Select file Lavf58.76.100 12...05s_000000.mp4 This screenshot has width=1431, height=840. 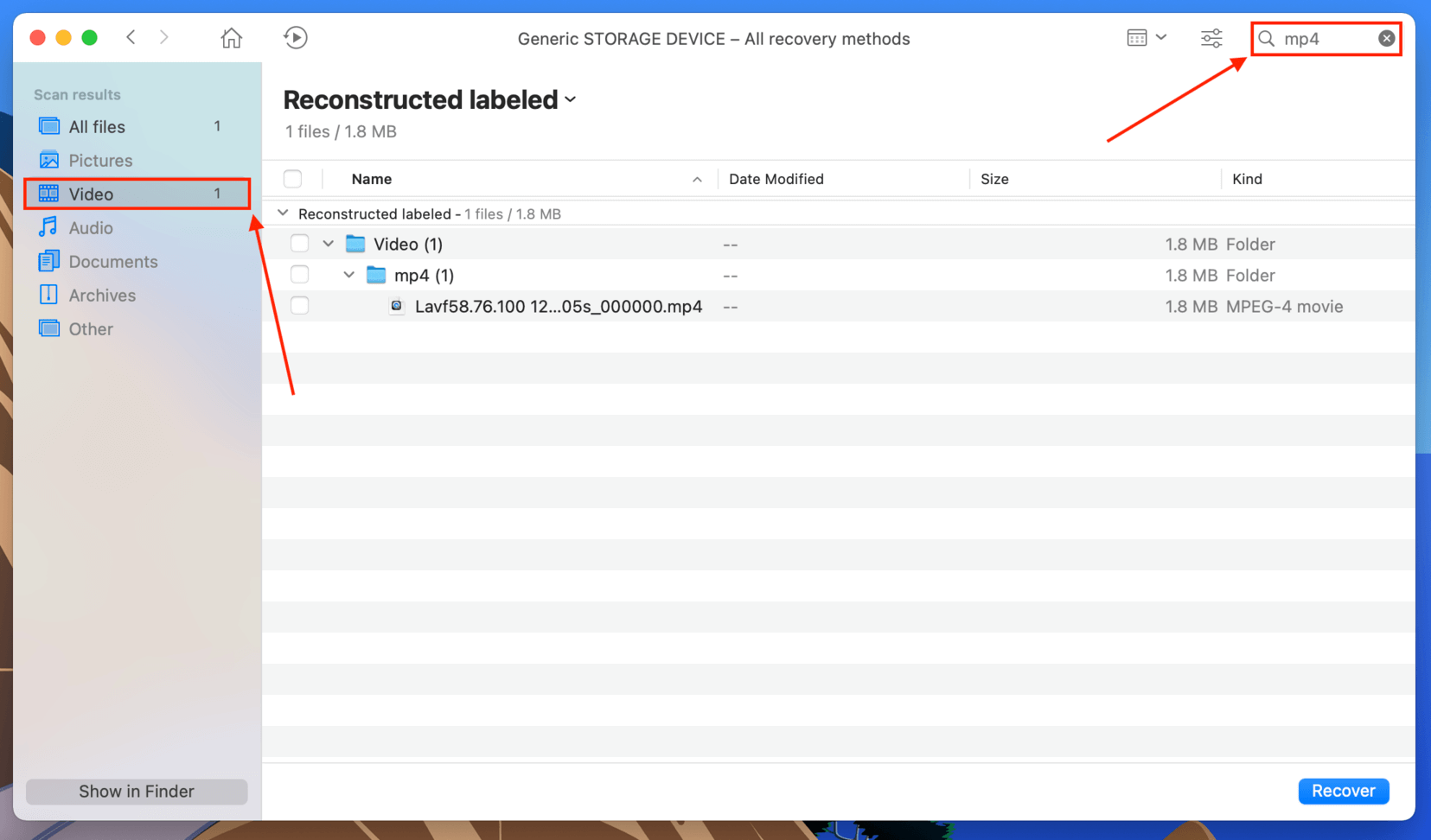point(559,307)
